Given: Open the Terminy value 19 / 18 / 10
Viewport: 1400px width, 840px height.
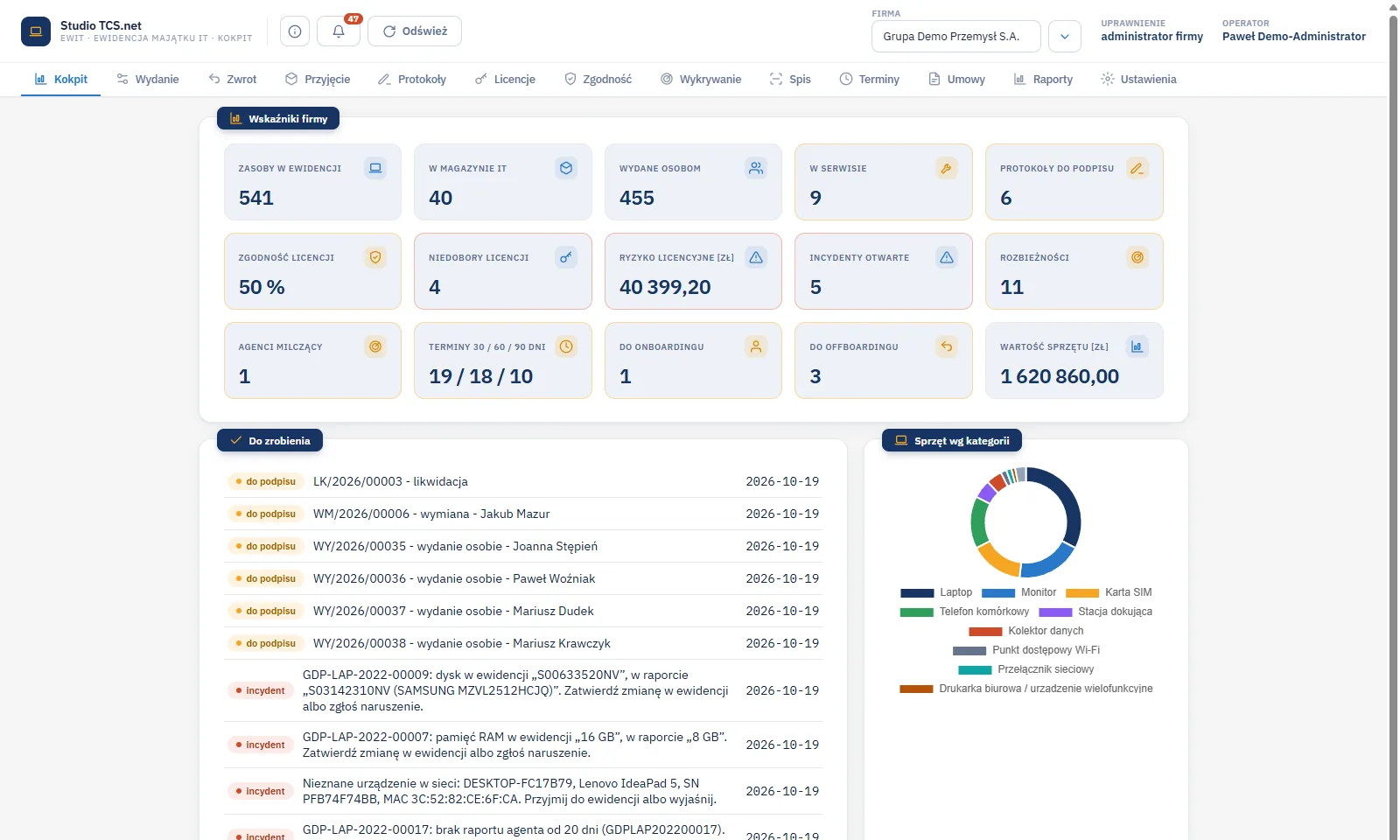Looking at the screenshot, I should [480, 377].
